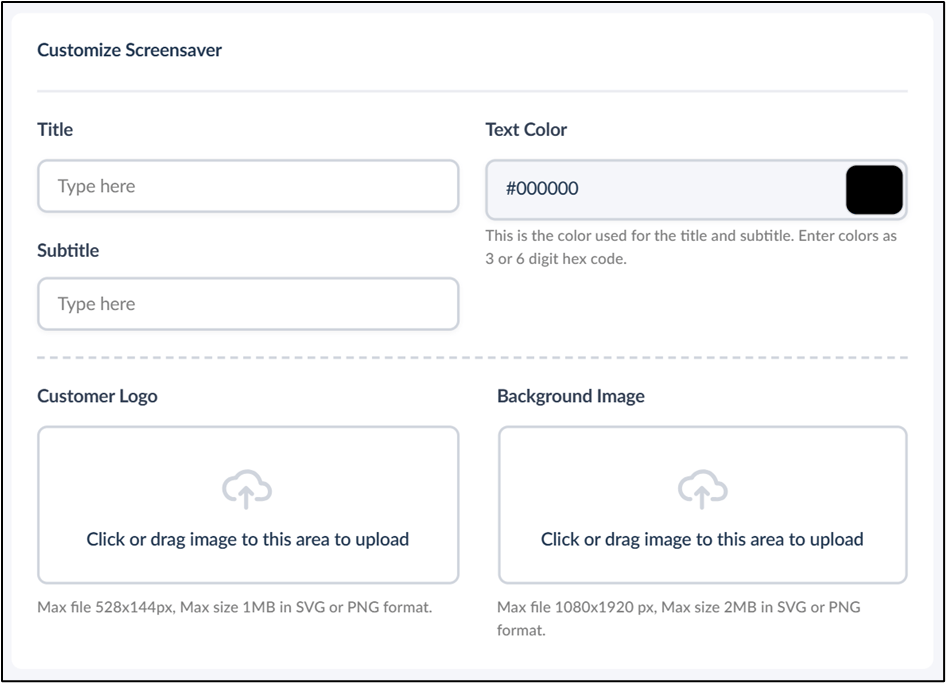
Task: Click the Subtitle field label
Action: pos(68,250)
